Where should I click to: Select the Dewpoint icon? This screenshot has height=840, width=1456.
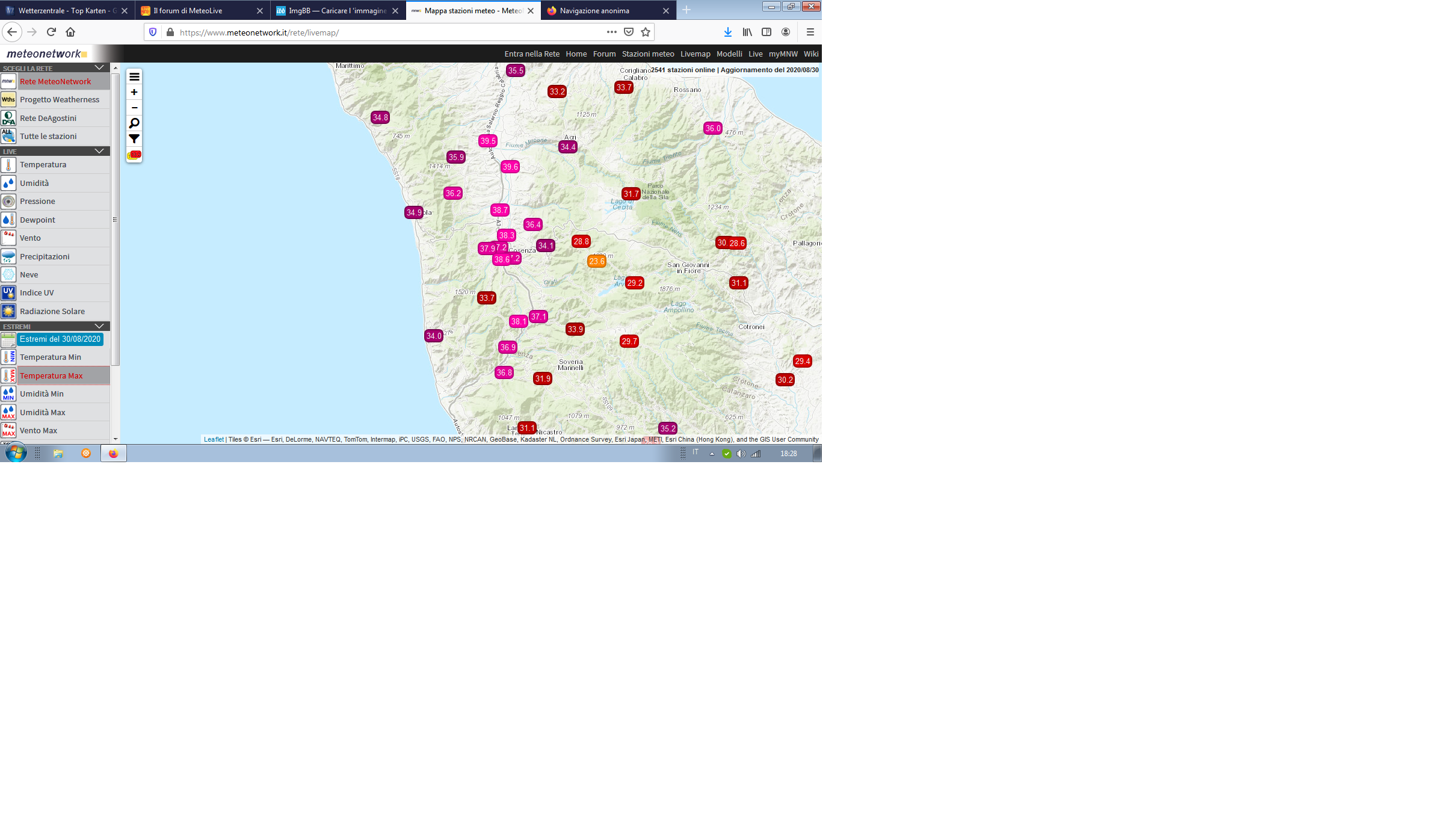[x=8, y=220]
